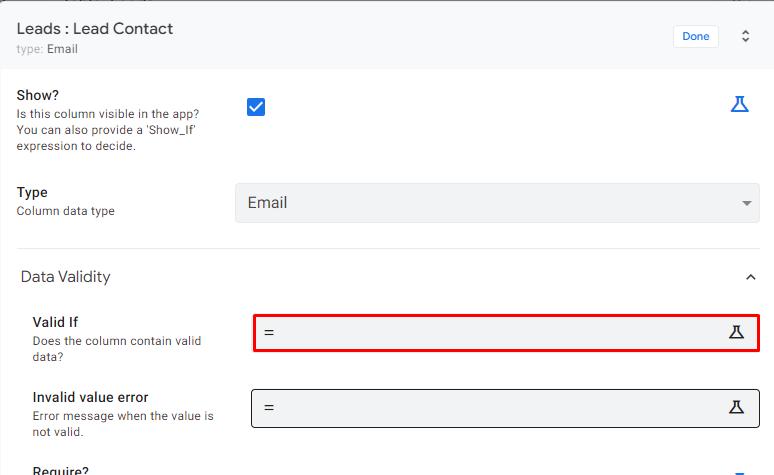Click into the Valid If expression field
Screen dimensions: 774x475
pos(506,333)
